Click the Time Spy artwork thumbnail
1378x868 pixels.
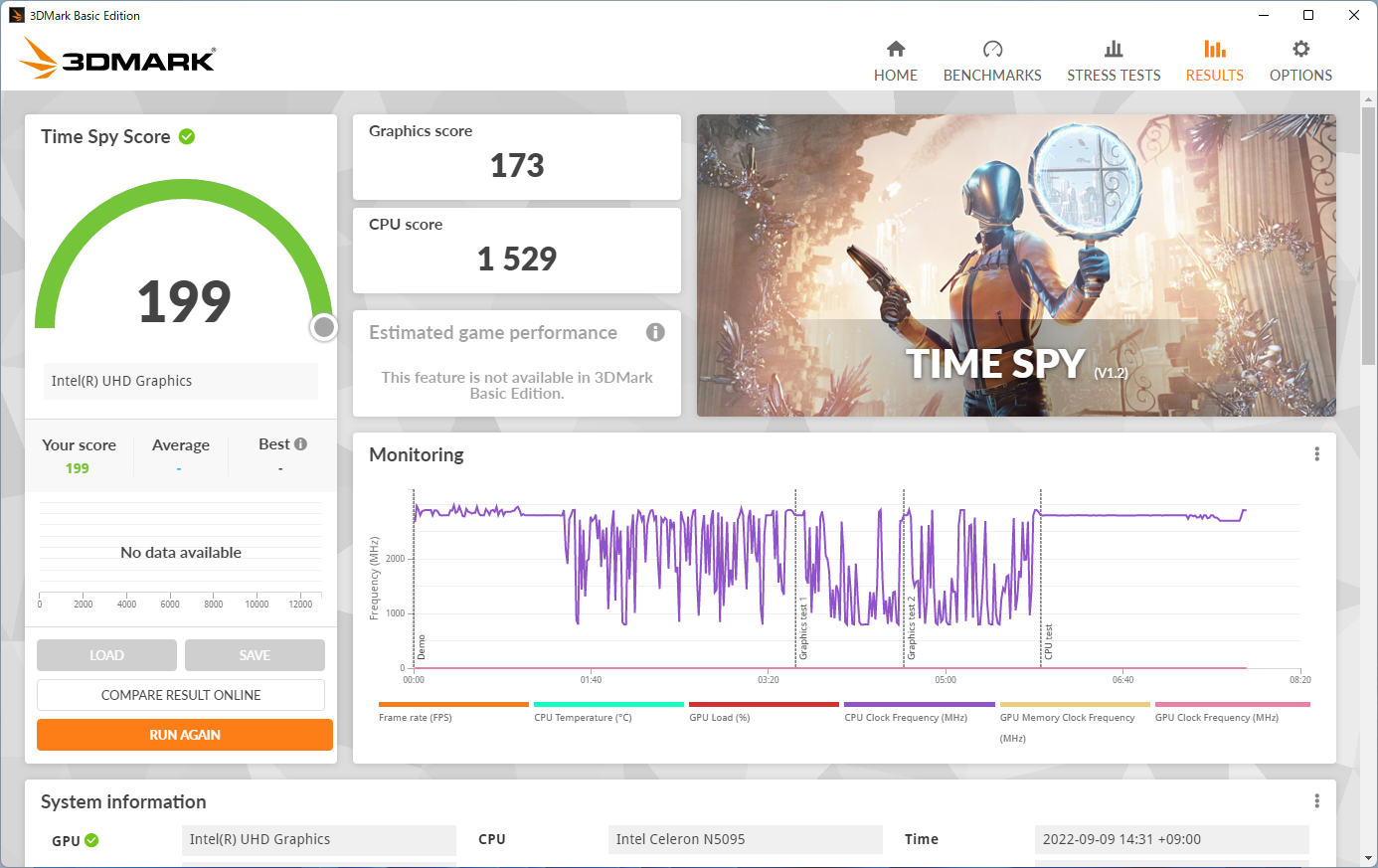pyautogui.click(x=1016, y=265)
